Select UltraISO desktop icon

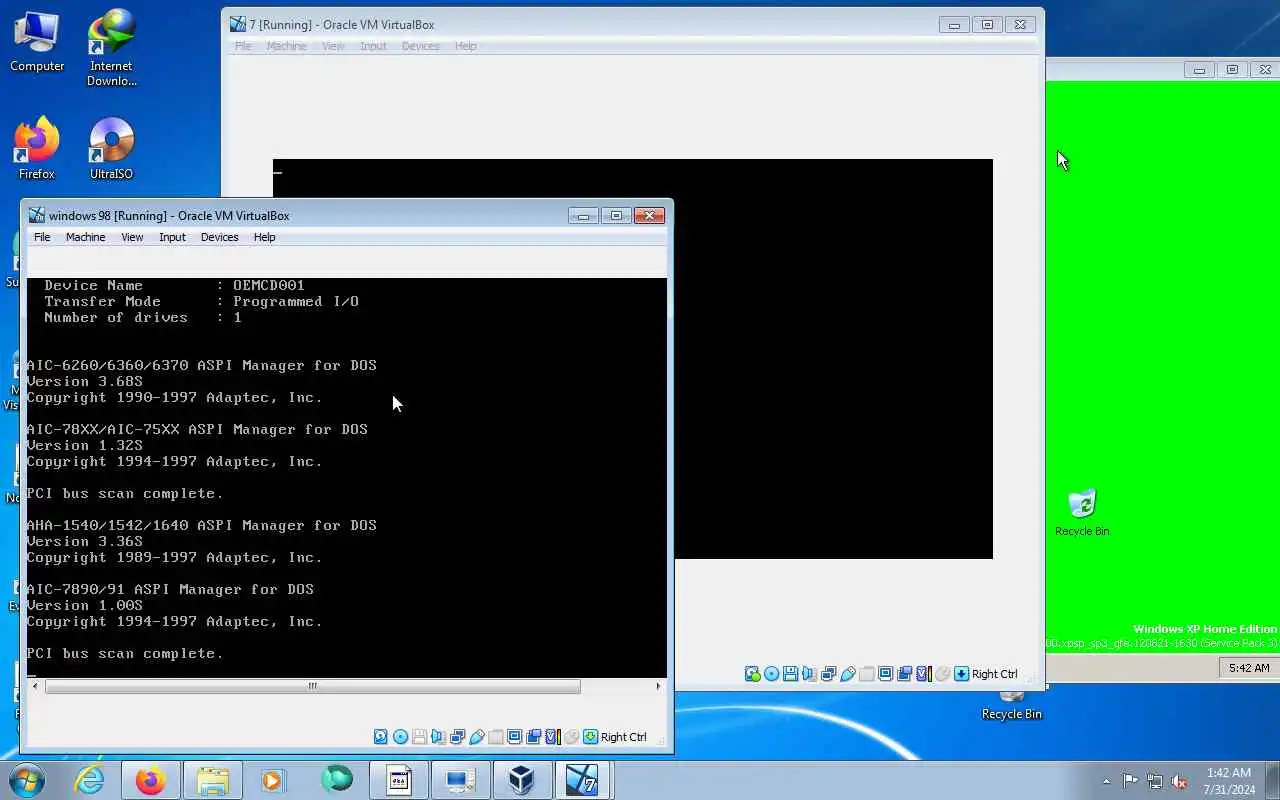111,149
